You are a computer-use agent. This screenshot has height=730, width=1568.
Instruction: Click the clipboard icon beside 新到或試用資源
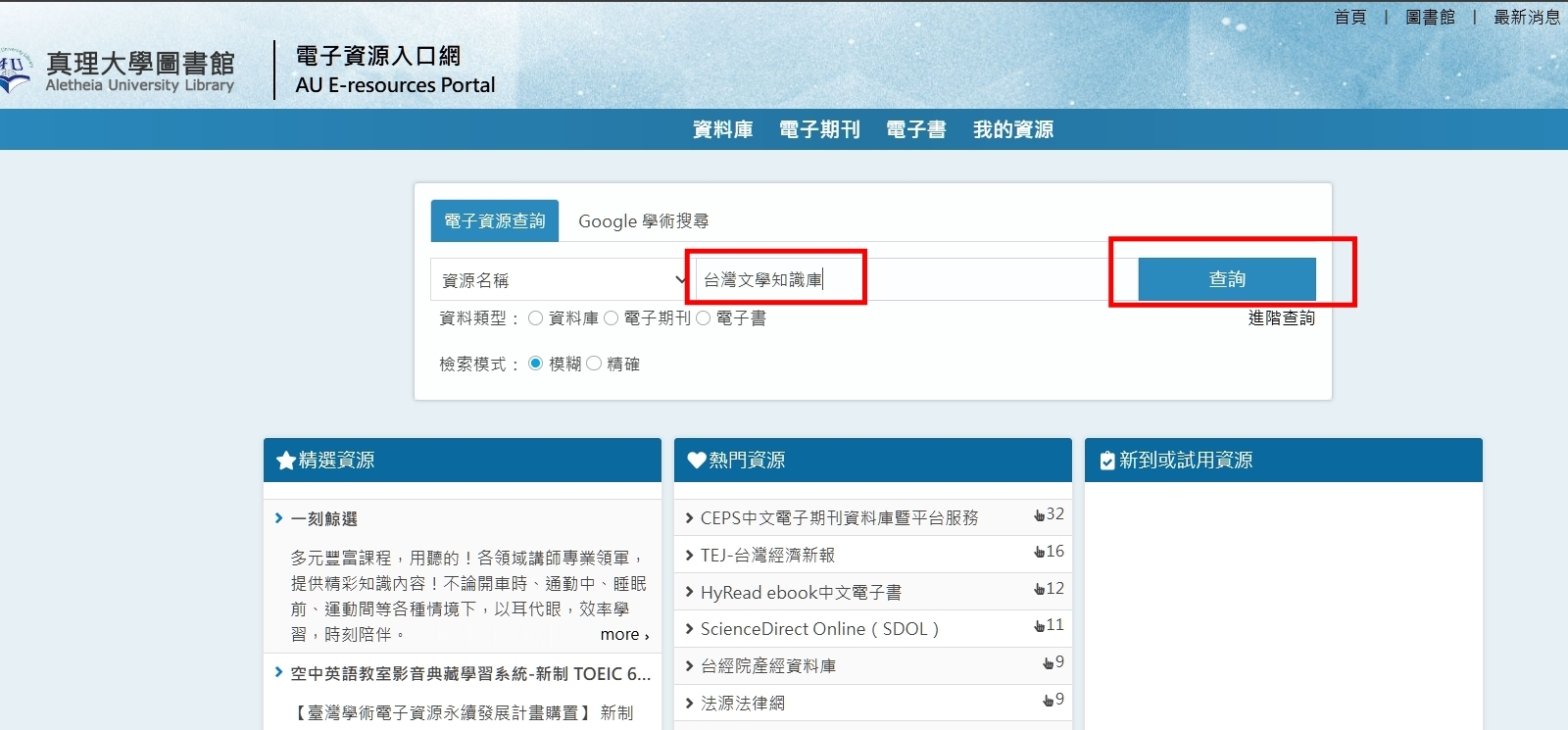(1107, 461)
